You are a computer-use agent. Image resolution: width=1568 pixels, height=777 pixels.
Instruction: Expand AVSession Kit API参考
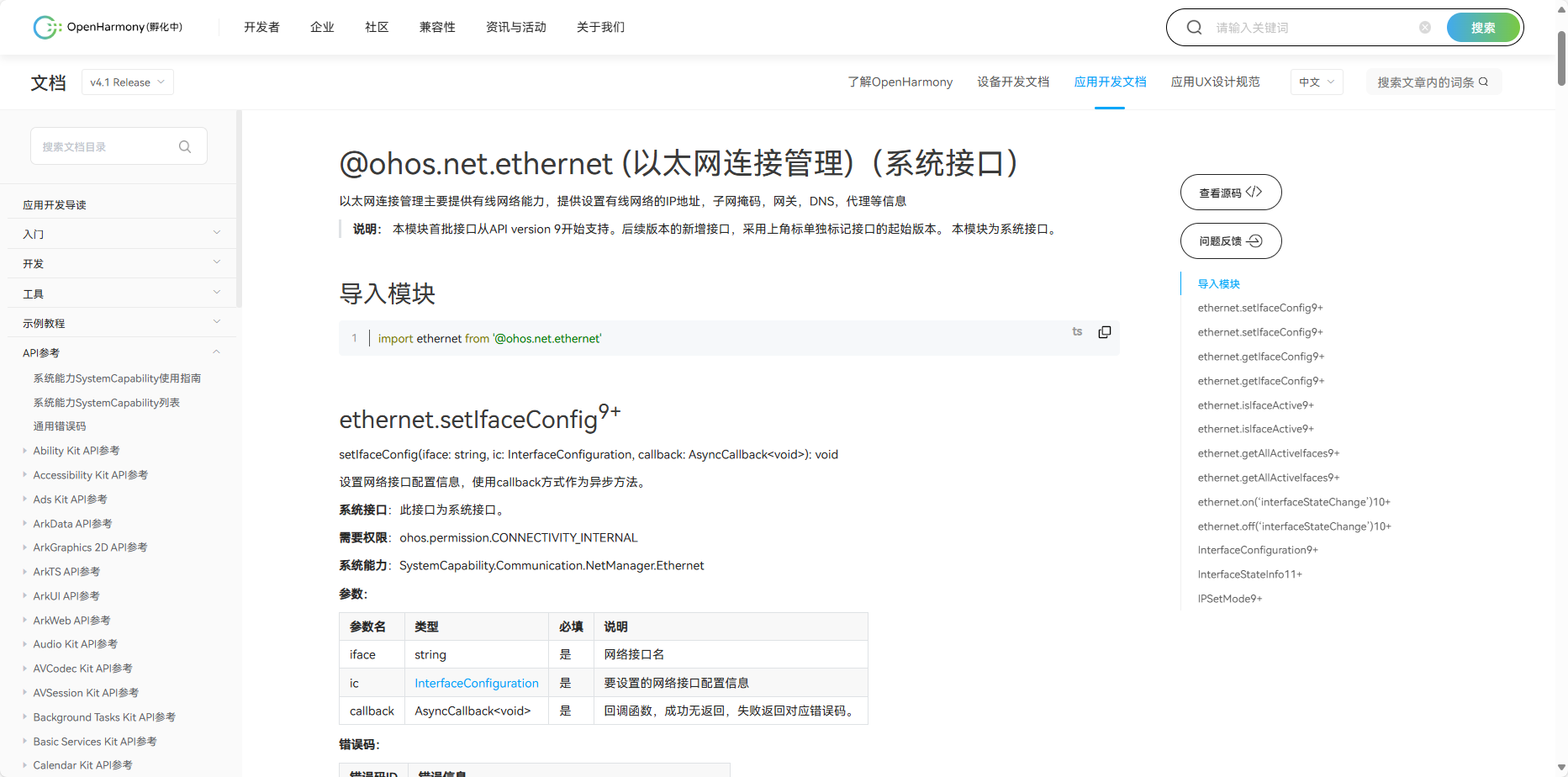click(x=24, y=693)
